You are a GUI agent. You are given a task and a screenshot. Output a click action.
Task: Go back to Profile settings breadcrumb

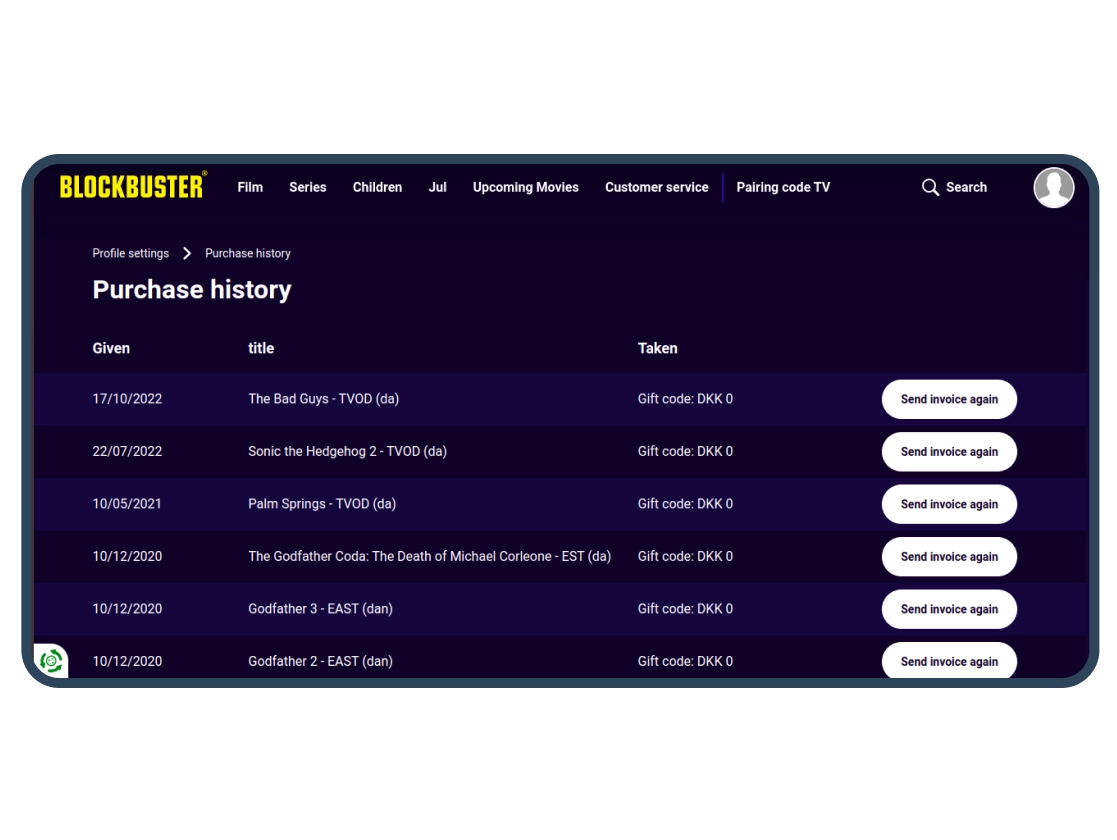pos(130,254)
